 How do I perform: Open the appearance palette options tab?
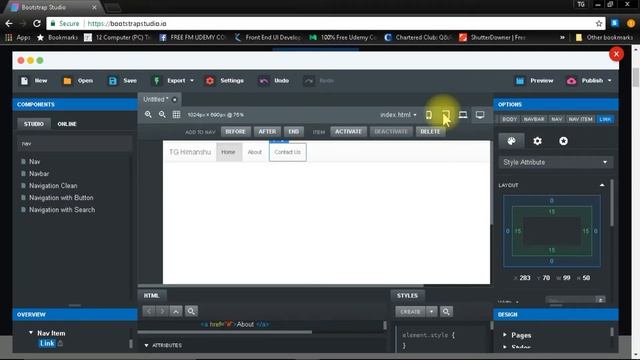coord(511,141)
